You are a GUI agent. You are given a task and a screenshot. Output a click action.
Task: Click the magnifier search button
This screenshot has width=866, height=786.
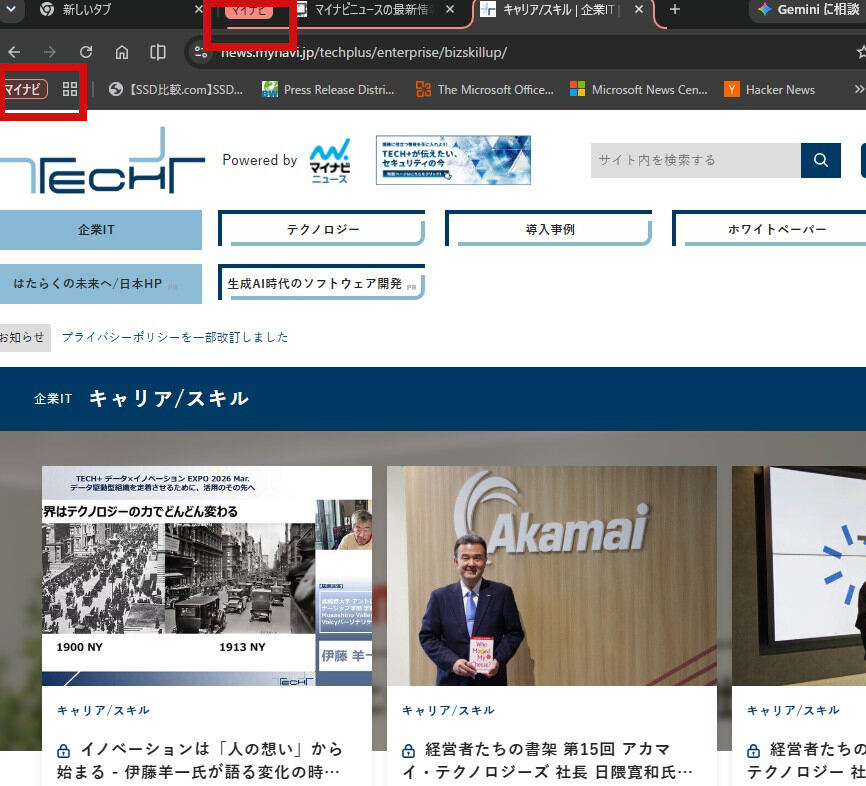point(821,160)
